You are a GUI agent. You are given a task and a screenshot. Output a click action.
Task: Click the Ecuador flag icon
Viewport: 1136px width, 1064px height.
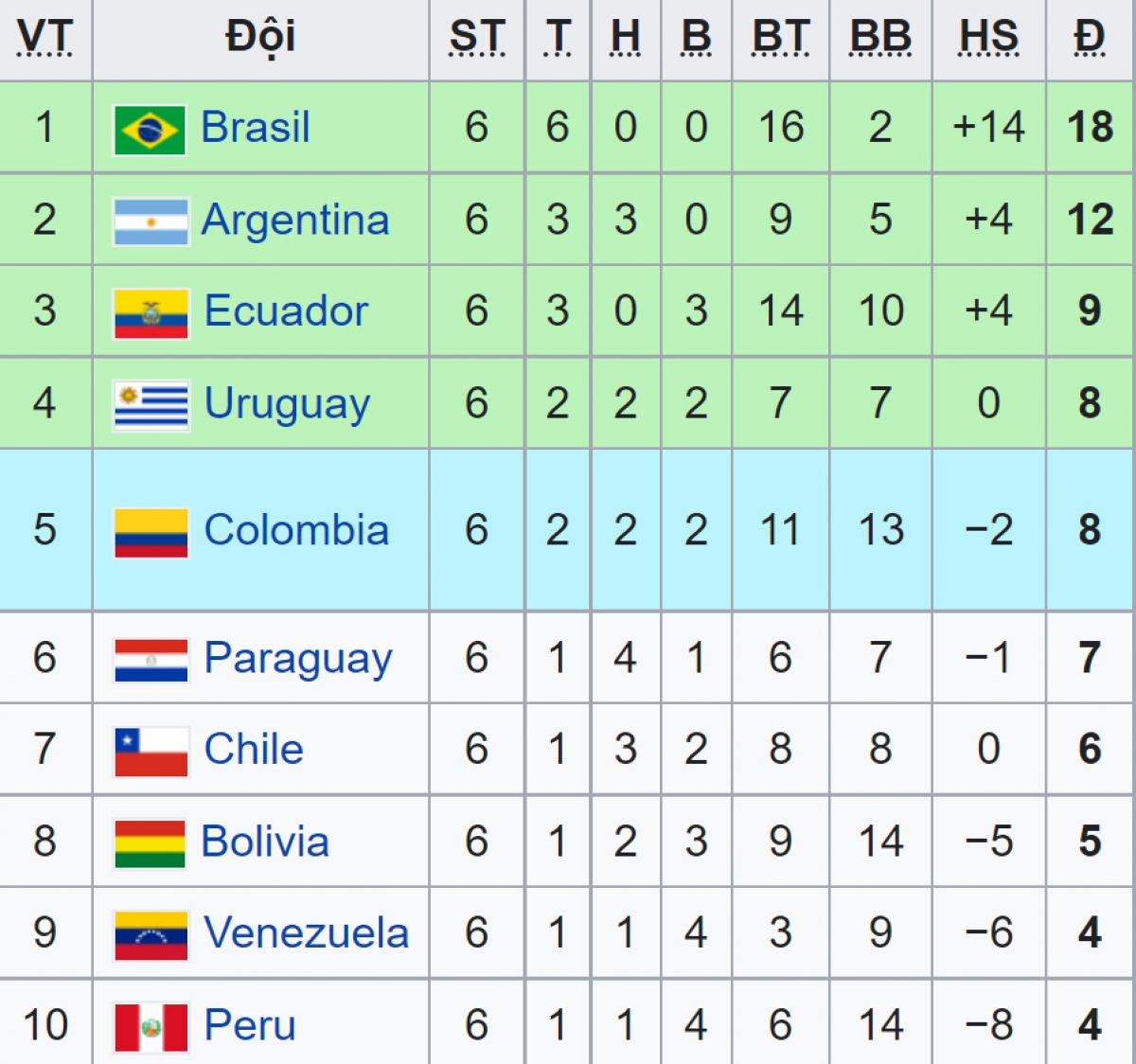point(151,313)
